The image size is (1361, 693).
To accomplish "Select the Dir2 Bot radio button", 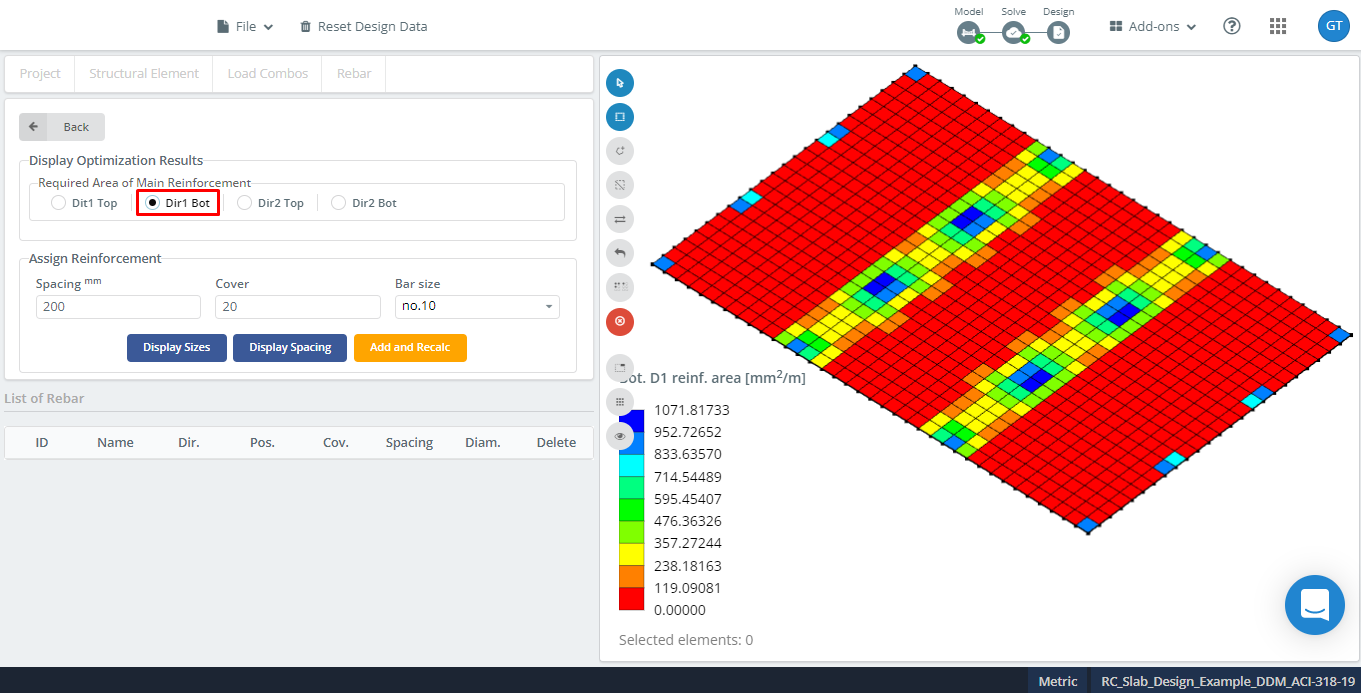I will click(337, 202).
